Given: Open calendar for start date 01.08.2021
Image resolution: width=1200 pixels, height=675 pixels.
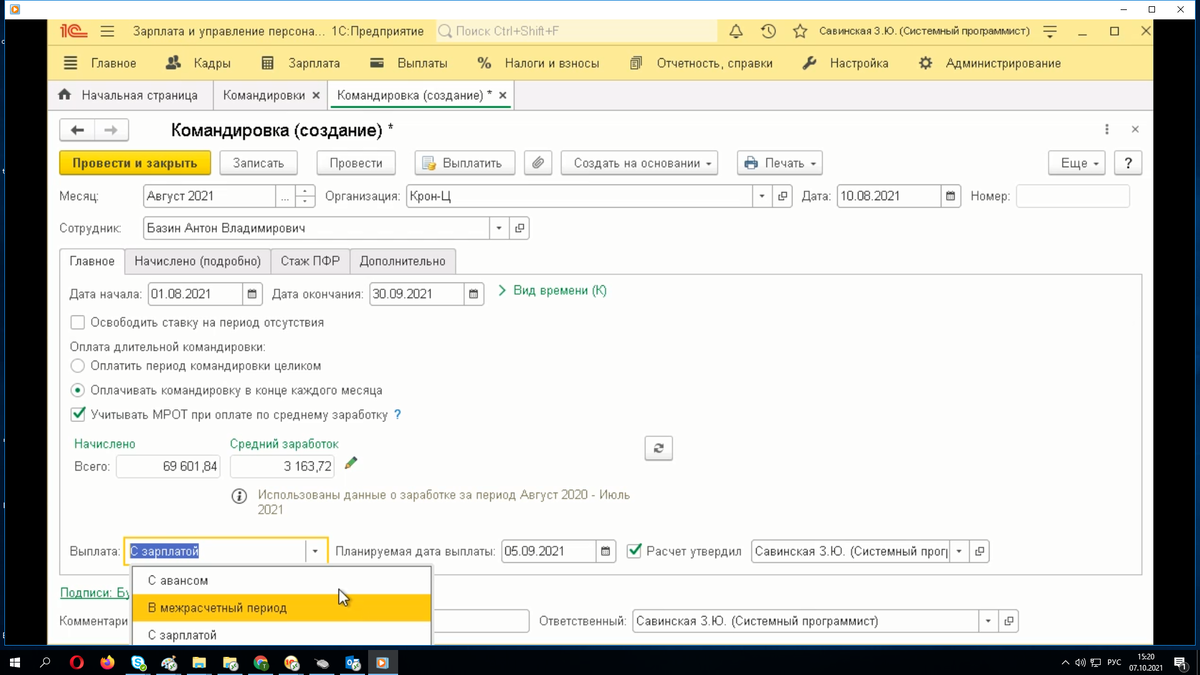Looking at the screenshot, I should click(x=253, y=294).
